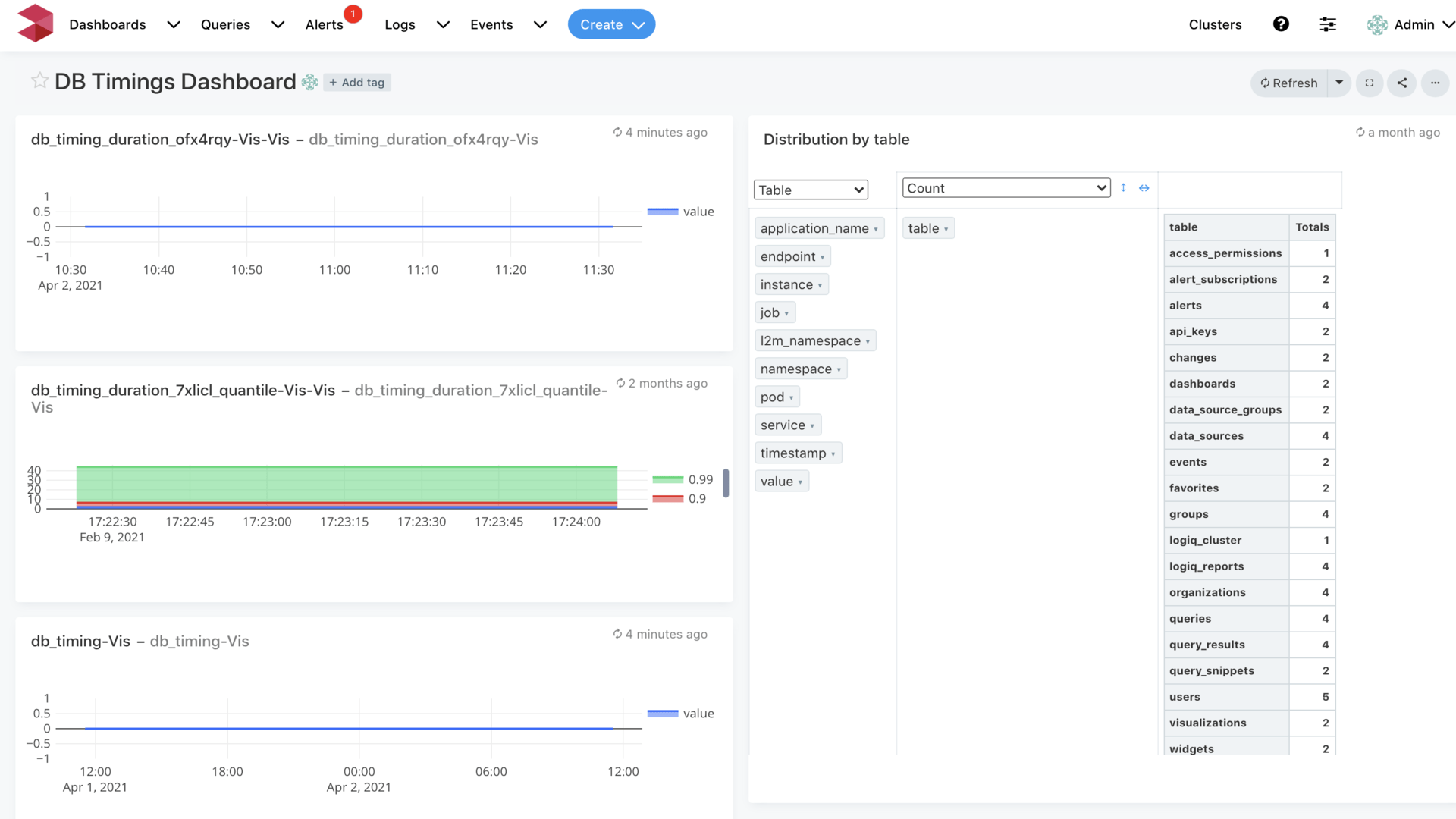
Task: Click the pivot table row sort arrow
Action: (x=1123, y=187)
